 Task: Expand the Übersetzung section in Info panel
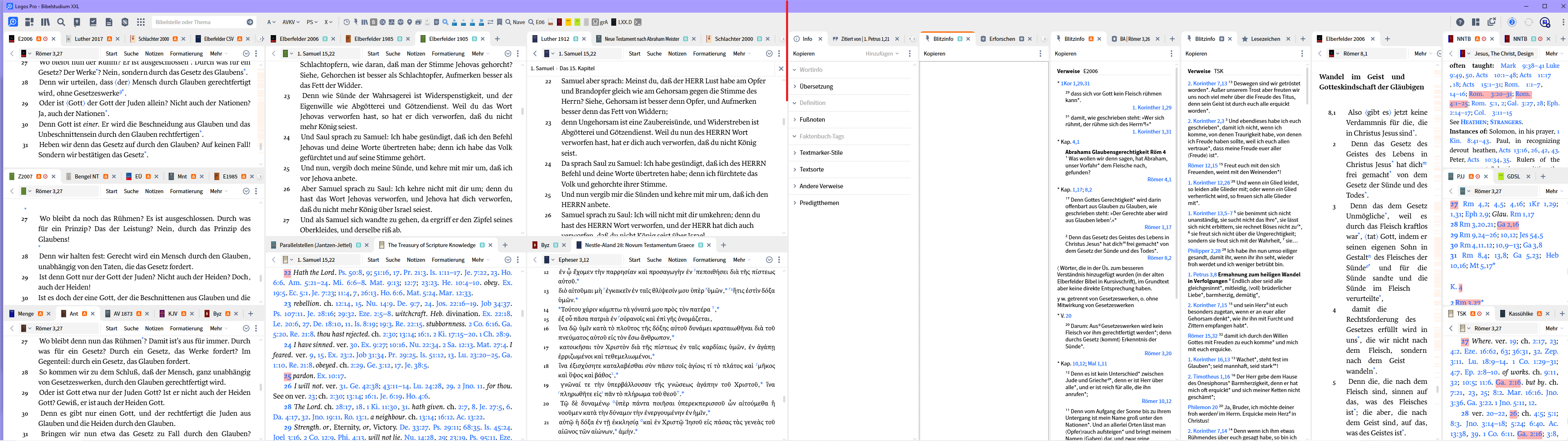816,87
